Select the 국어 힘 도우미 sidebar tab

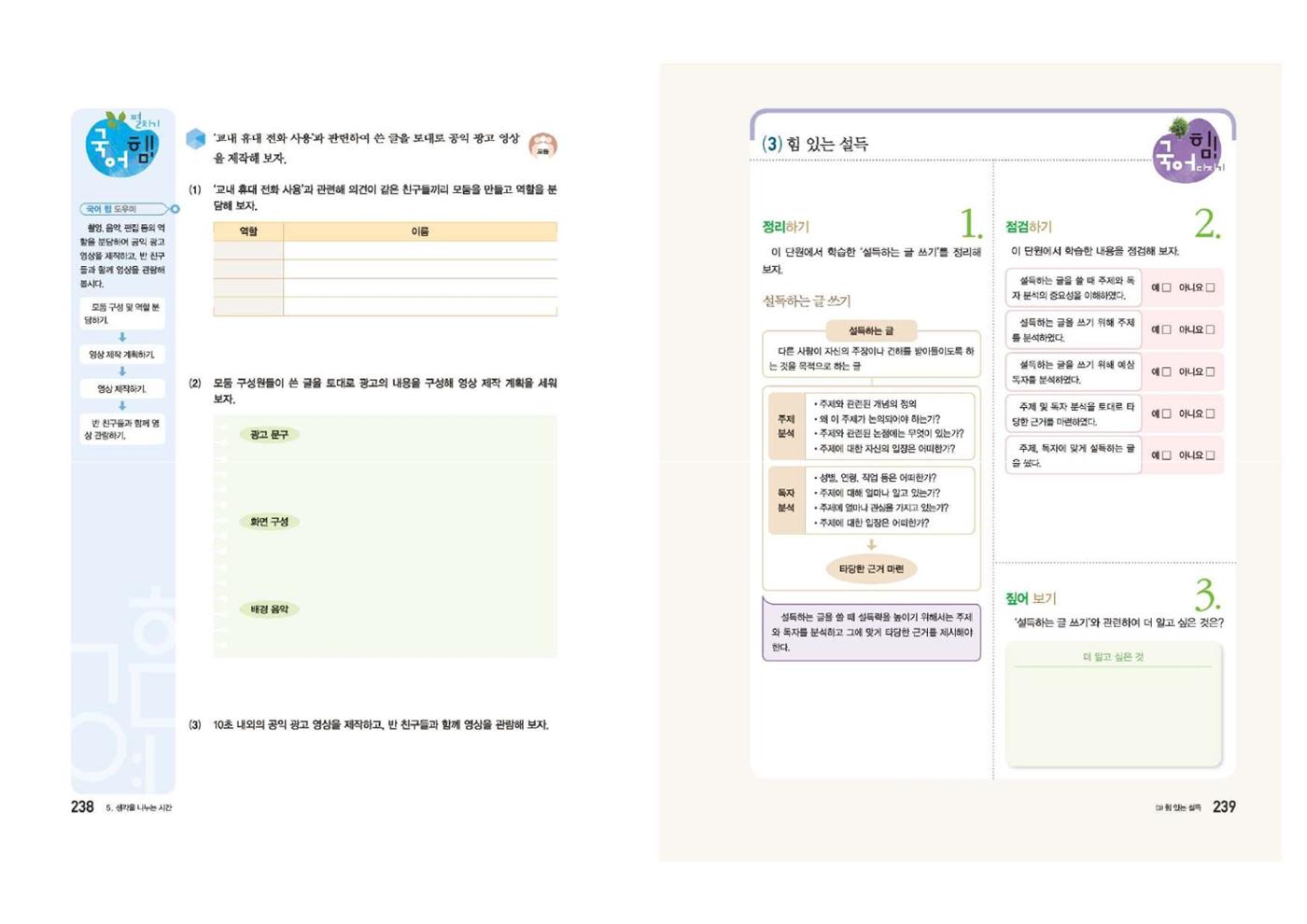click(x=123, y=209)
